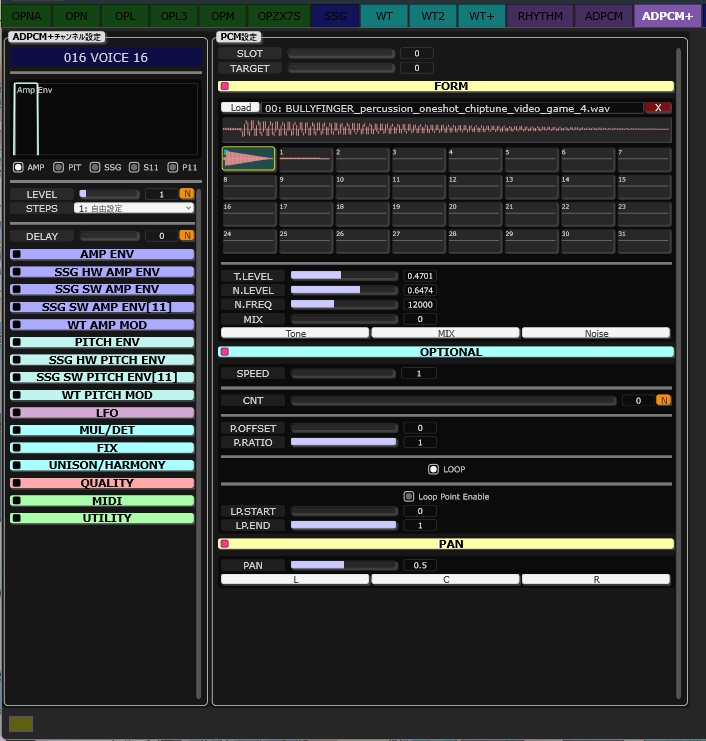Select sample slot 7
Image resolution: width=706 pixels, height=741 pixels.
644,159
